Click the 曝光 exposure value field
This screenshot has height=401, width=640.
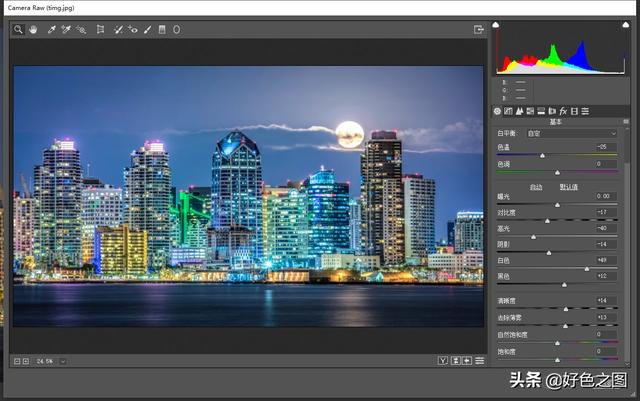604,196
